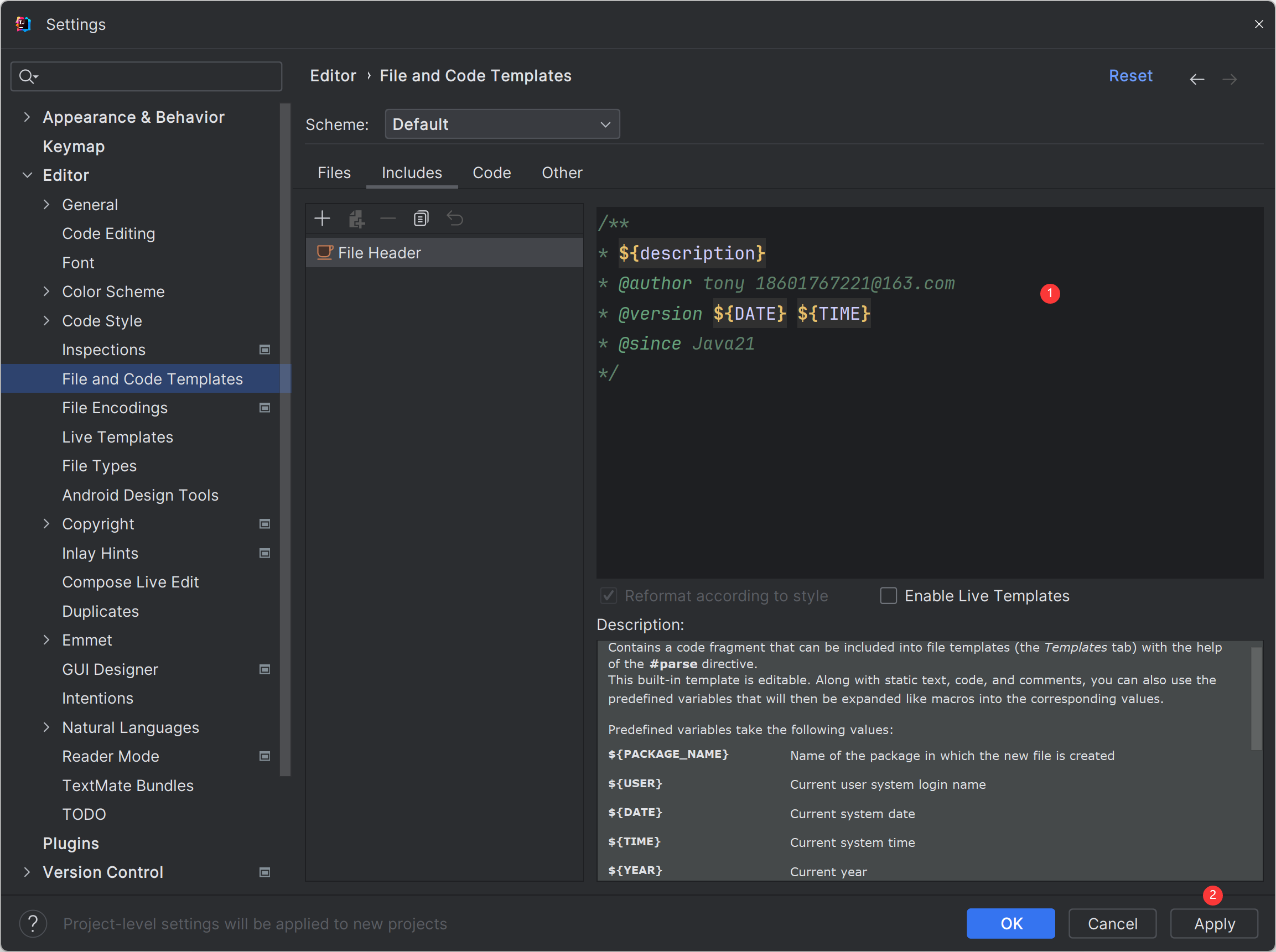The width and height of the screenshot is (1276, 952).
Task: Open TextMate Bundles settings
Action: (127, 785)
